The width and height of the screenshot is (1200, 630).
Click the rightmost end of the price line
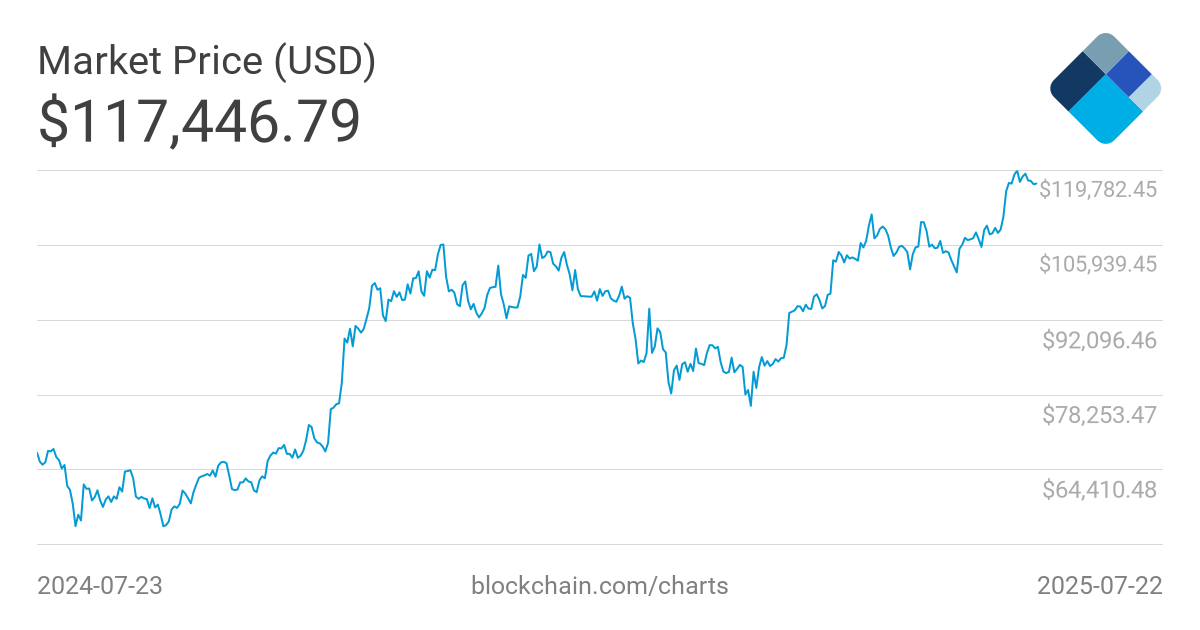[1035, 182]
